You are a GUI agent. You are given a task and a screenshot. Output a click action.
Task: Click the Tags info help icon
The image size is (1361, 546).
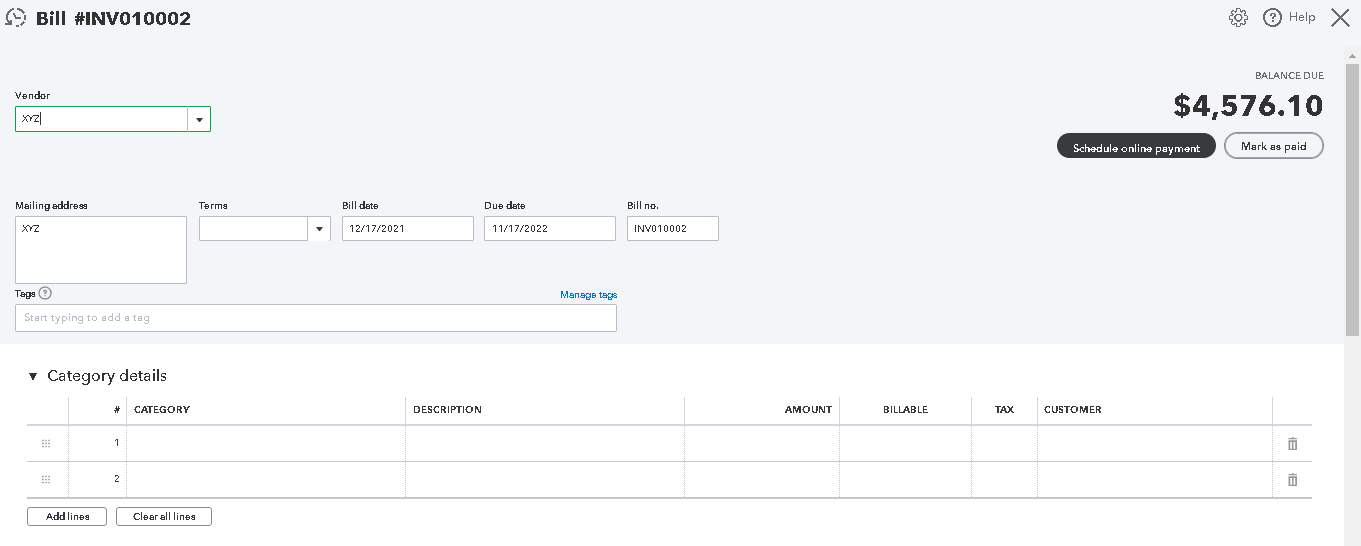point(45,294)
